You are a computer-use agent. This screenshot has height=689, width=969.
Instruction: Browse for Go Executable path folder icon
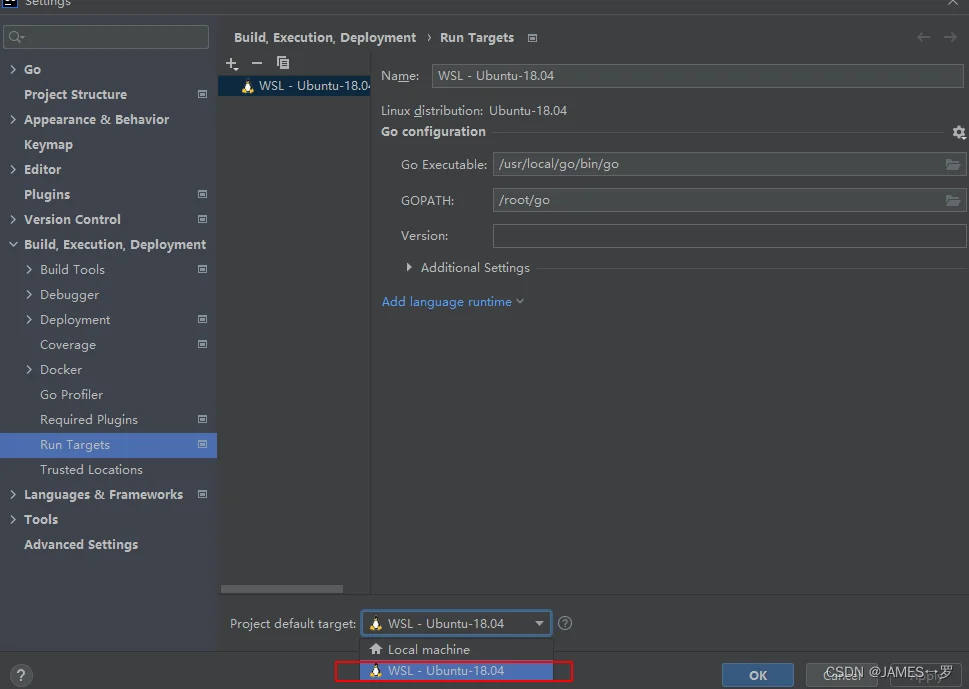coord(953,164)
